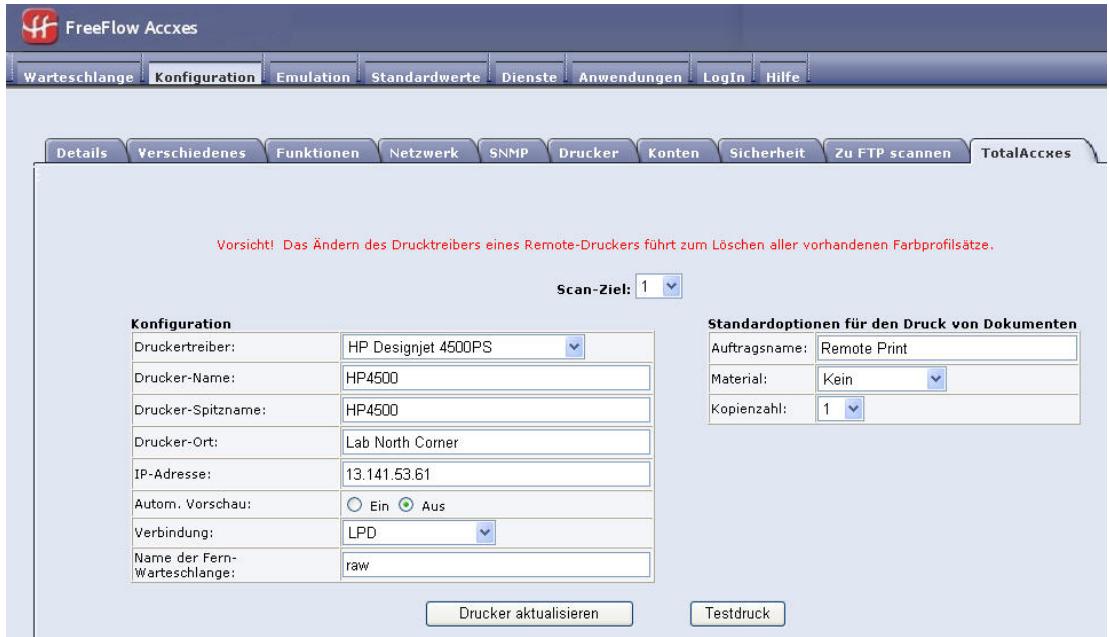Go to the Zu FTP scannen sub-tab
The height and width of the screenshot is (637, 1109).
click(893, 152)
